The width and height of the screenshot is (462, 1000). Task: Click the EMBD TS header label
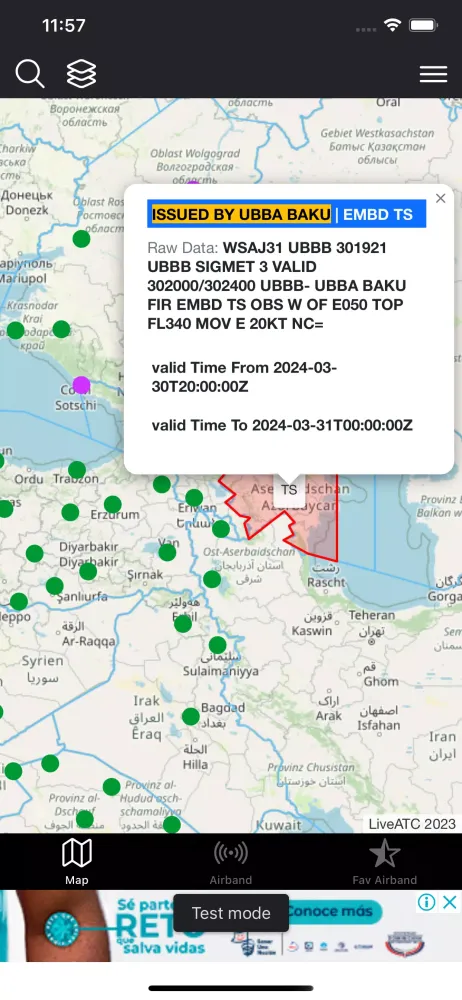point(378,214)
